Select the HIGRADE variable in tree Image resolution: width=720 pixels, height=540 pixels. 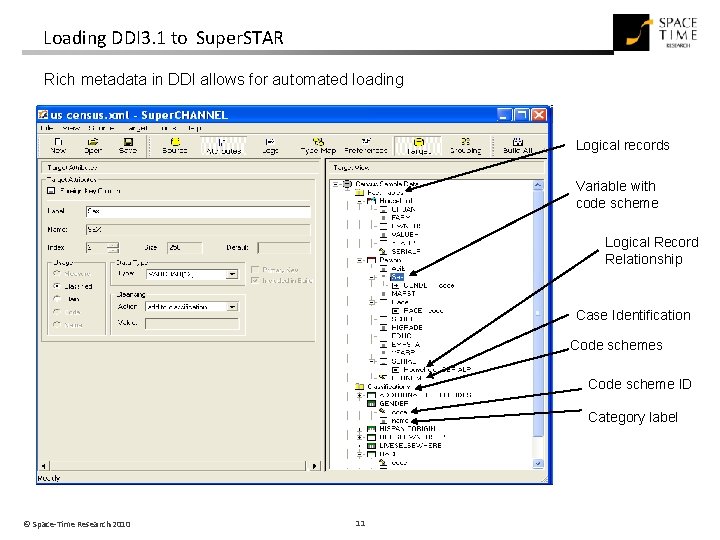click(407, 327)
